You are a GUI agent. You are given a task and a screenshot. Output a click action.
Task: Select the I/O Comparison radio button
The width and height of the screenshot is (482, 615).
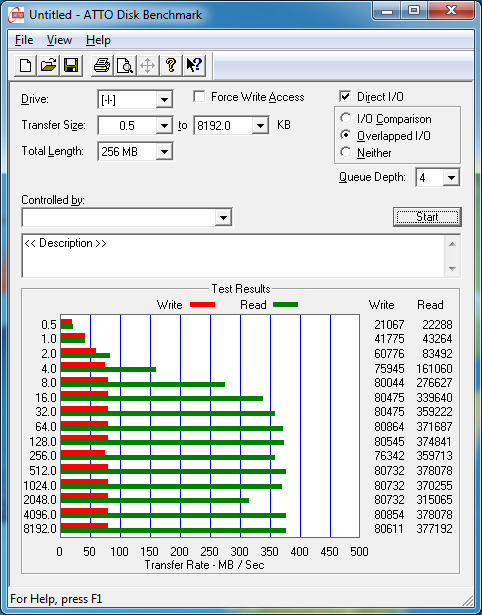point(346,118)
